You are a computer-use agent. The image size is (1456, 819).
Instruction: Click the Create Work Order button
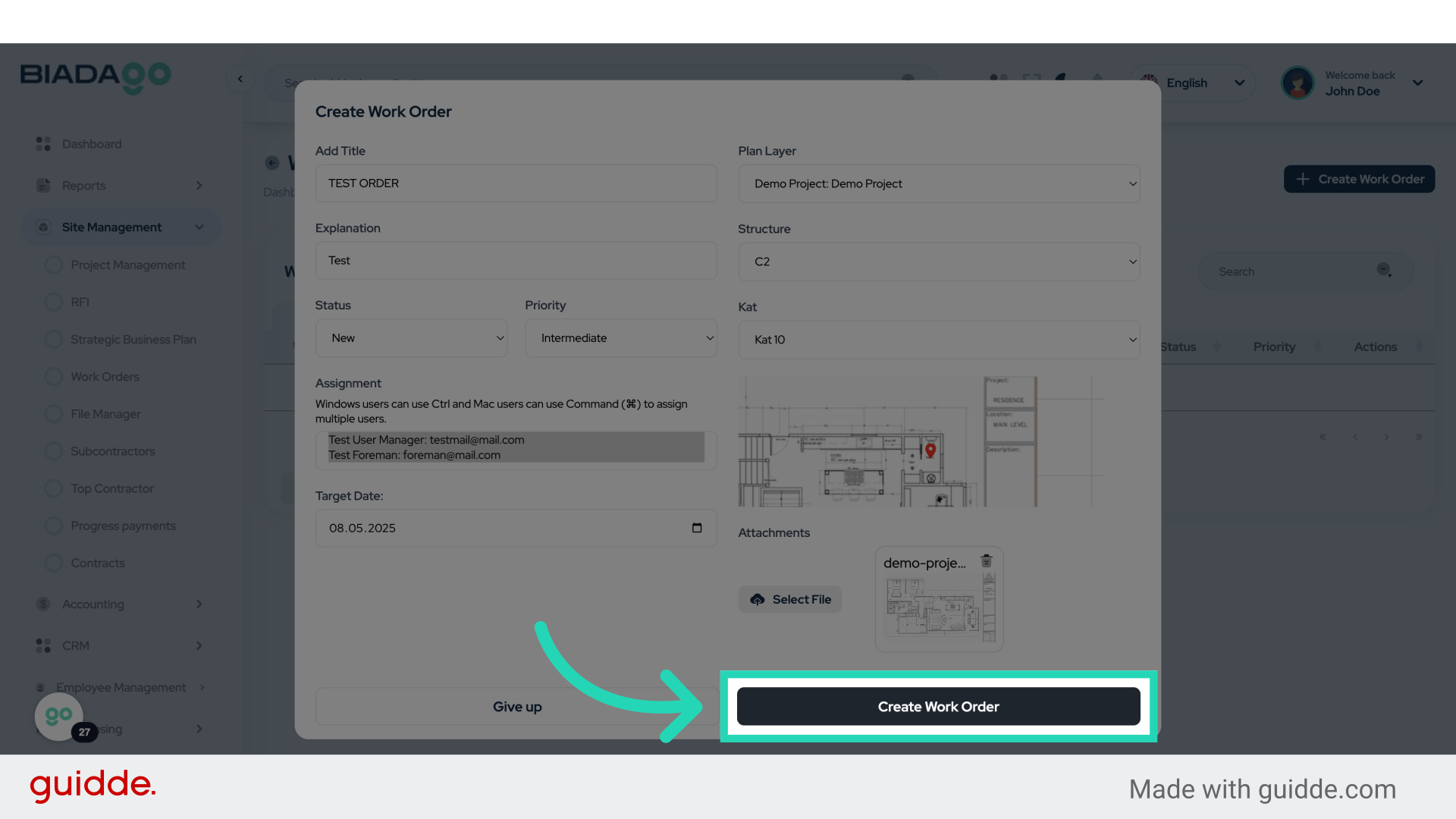coord(938,706)
